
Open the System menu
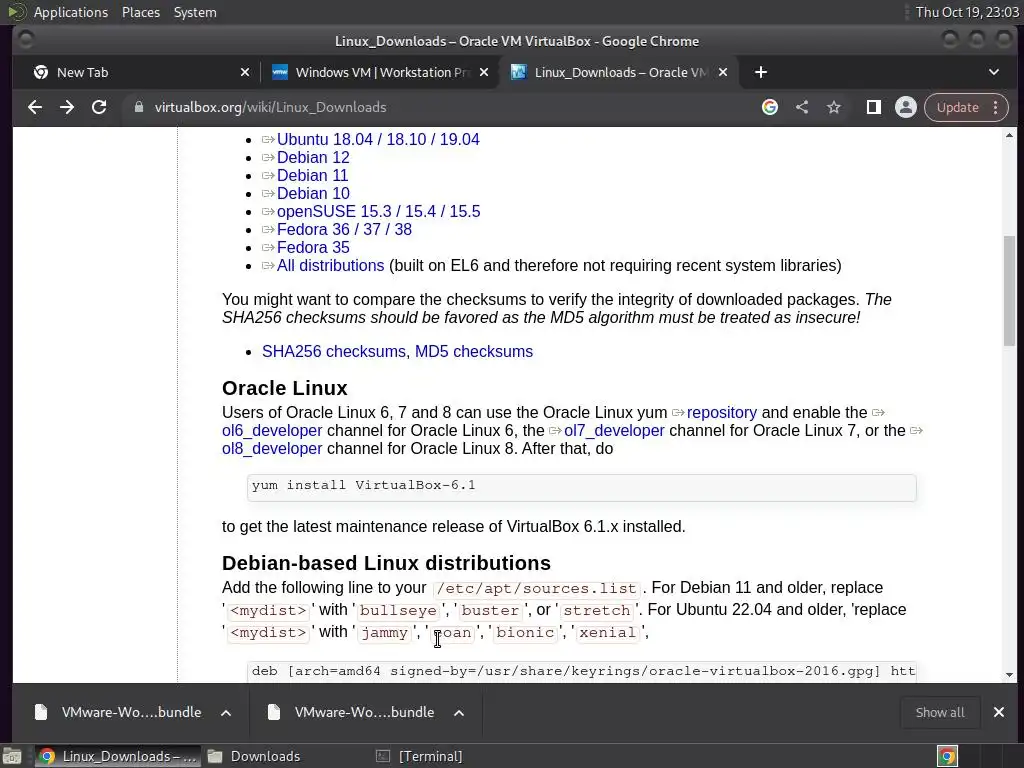(195, 12)
